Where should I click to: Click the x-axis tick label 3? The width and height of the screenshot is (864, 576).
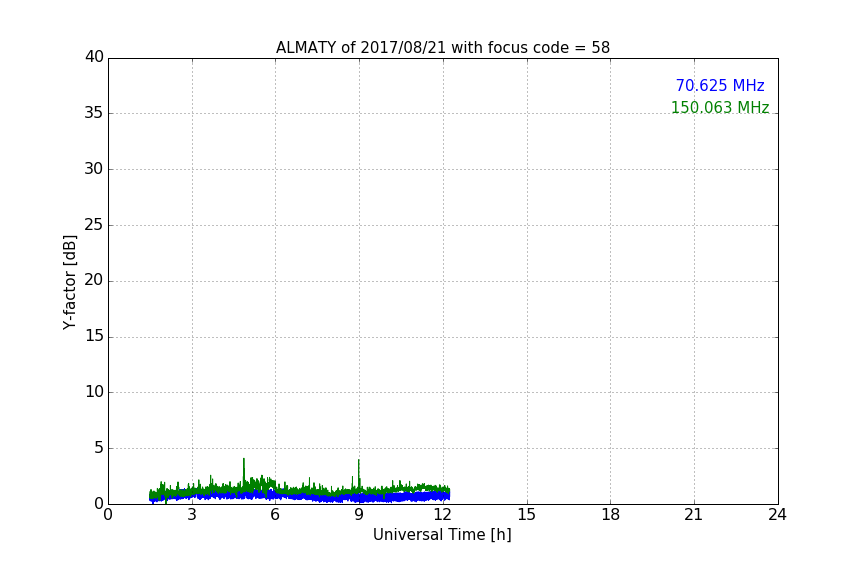click(192, 515)
